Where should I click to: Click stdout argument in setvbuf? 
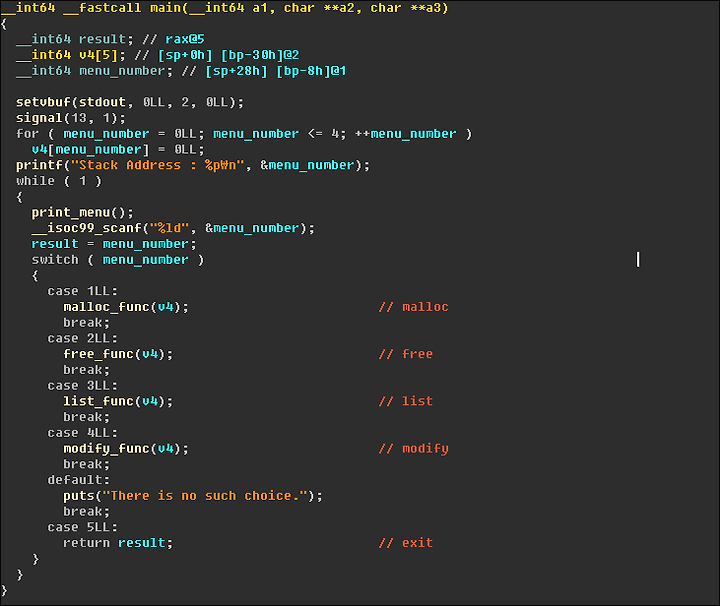[x=102, y=102]
